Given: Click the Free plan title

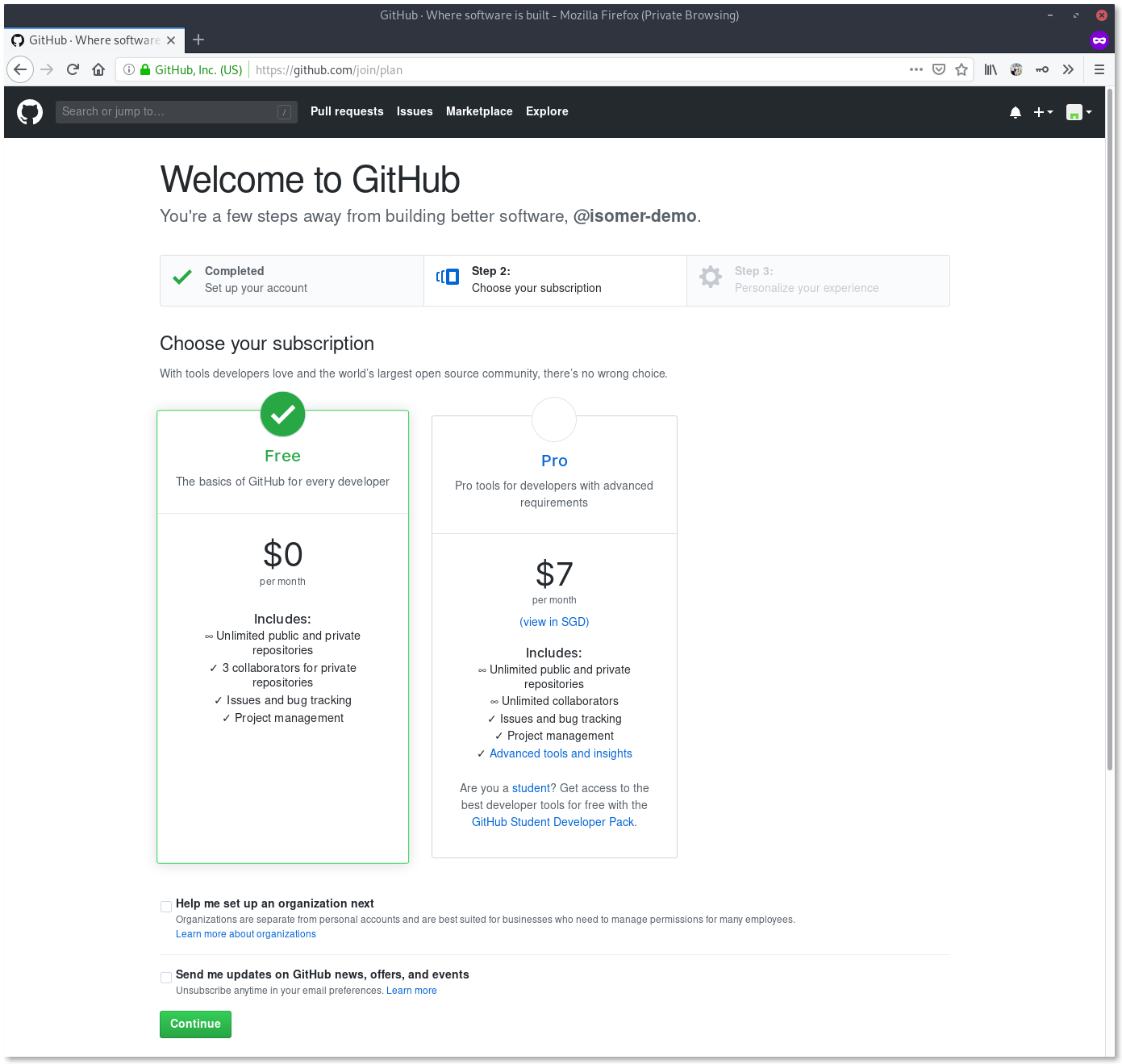Looking at the screenshot, I should (x=282, y=456).
